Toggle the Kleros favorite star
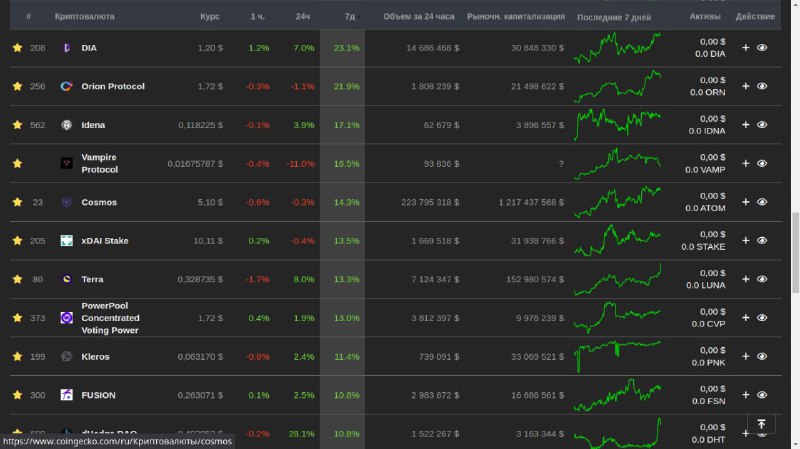 [x=17, y=356]
